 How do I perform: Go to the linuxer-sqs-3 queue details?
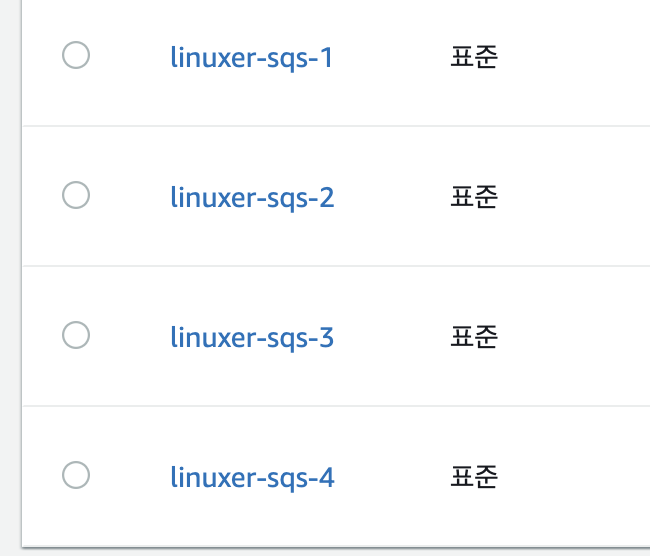click(252, 338)
